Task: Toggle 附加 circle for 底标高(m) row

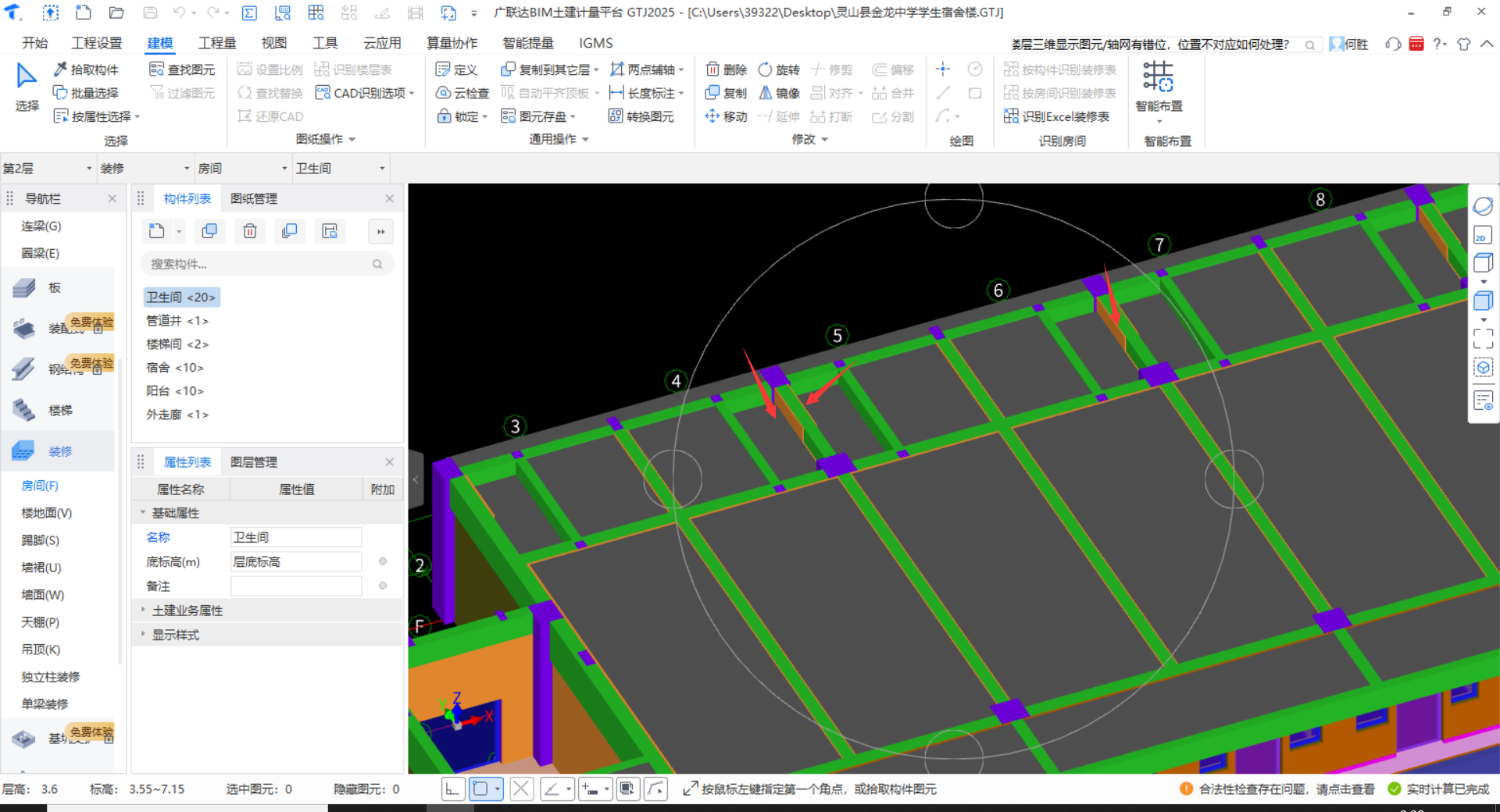Action: tap(383, 561)
